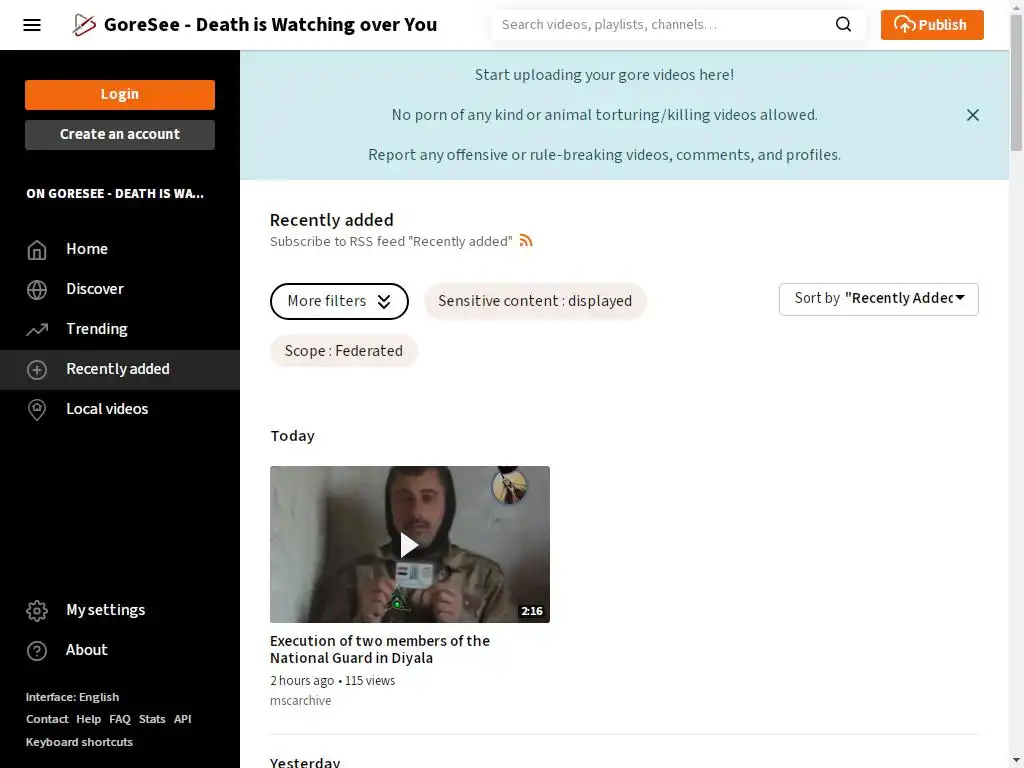Click the '2 hours ago • 115 views' text
The width and height of the screenshot is (1024, 768).
[332, 680]
